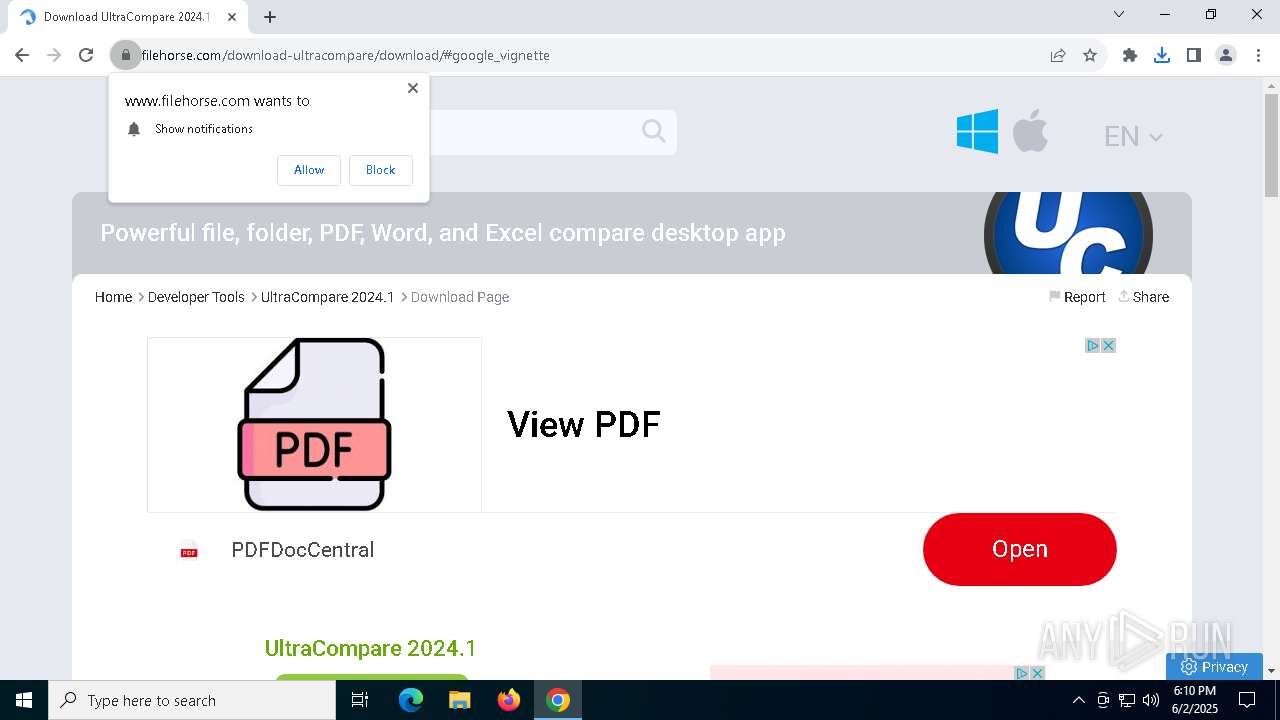Click the search magnifier icon on FileHorse
The image size is (1280, 720).
pos(654,131)
